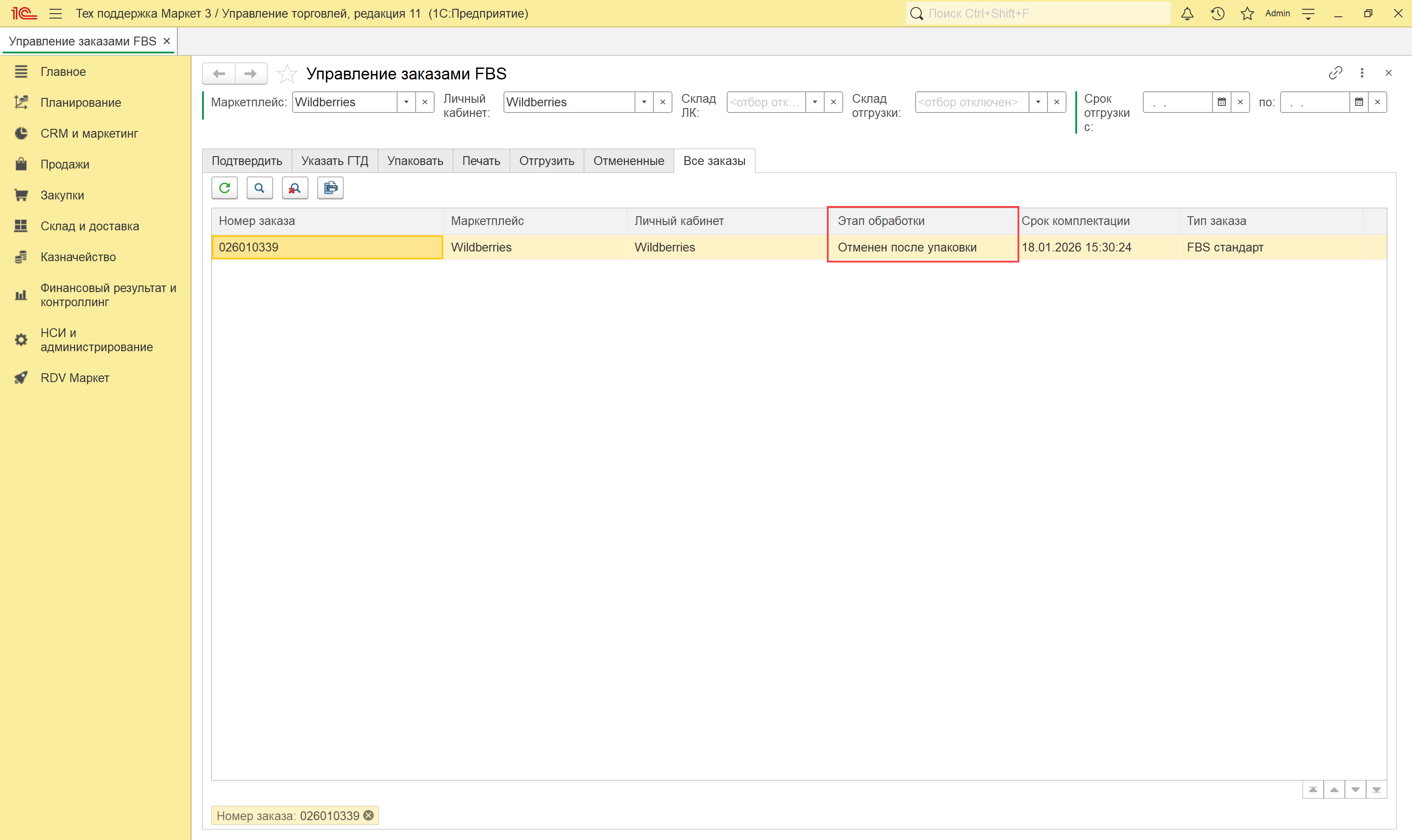Open the RDV Маркет rocket section

click(x=74, y=378)
